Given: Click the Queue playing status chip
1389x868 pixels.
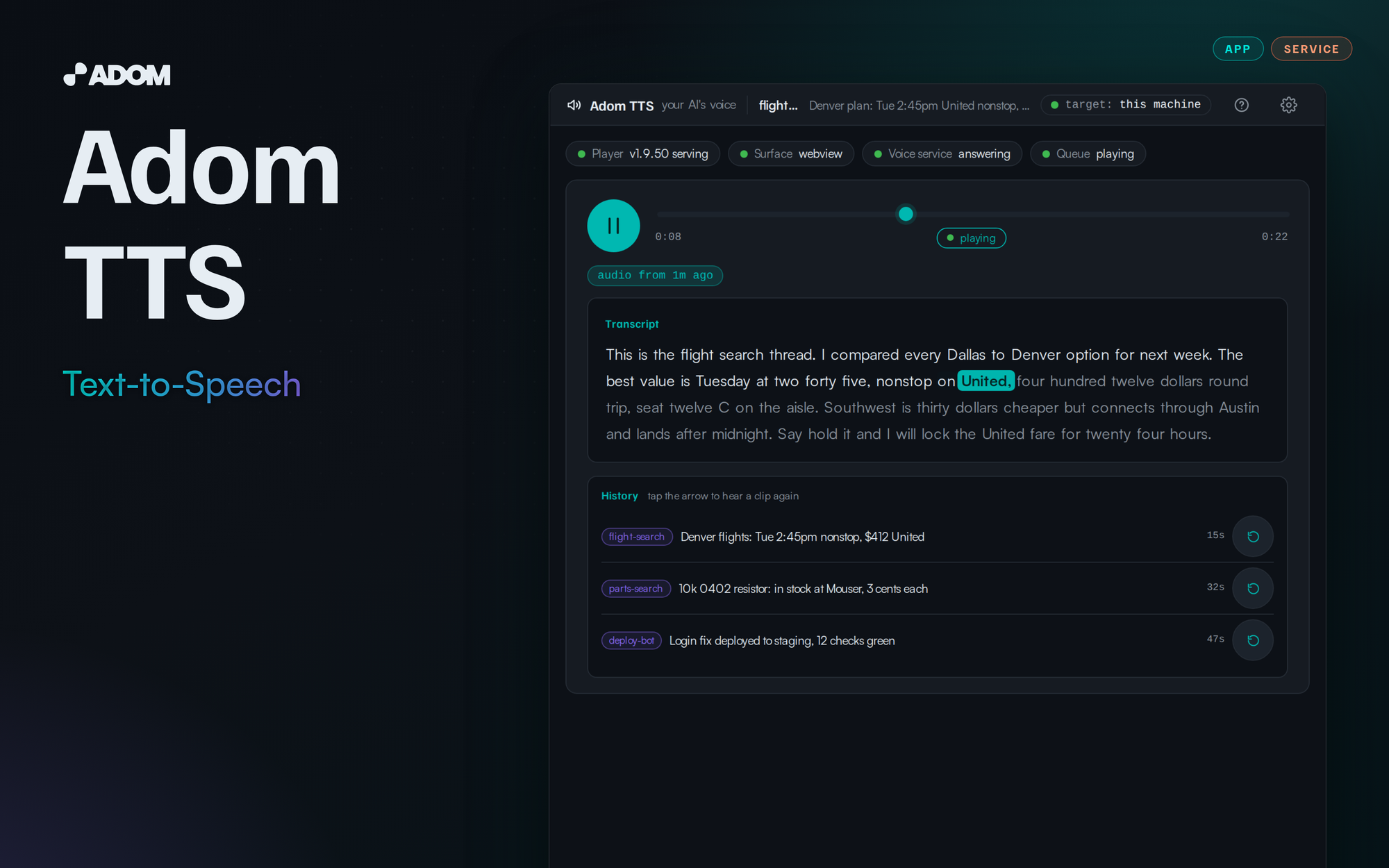Looking at the screenshot, I should [x=1088, y=153].
